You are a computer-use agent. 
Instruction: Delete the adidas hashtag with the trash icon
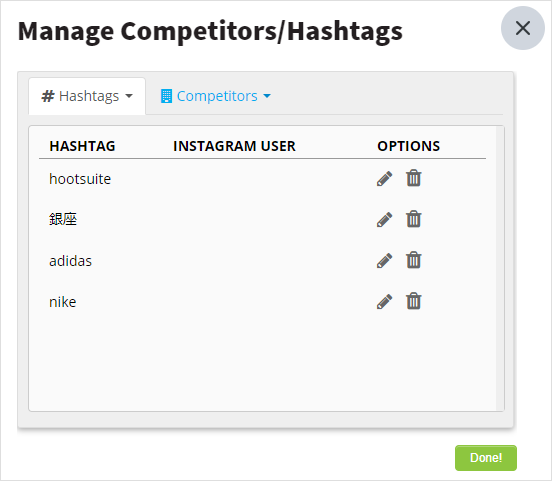(x=414, y=260)
